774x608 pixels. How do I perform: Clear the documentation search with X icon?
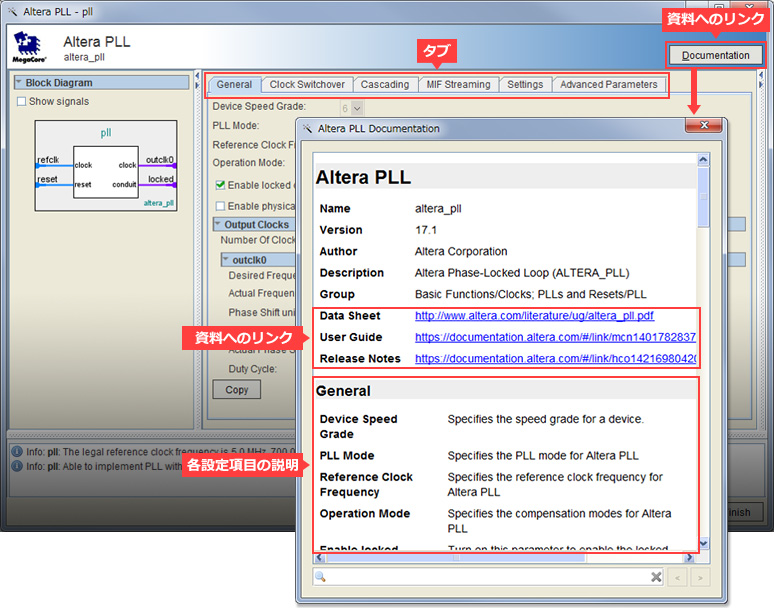point(656,576)
